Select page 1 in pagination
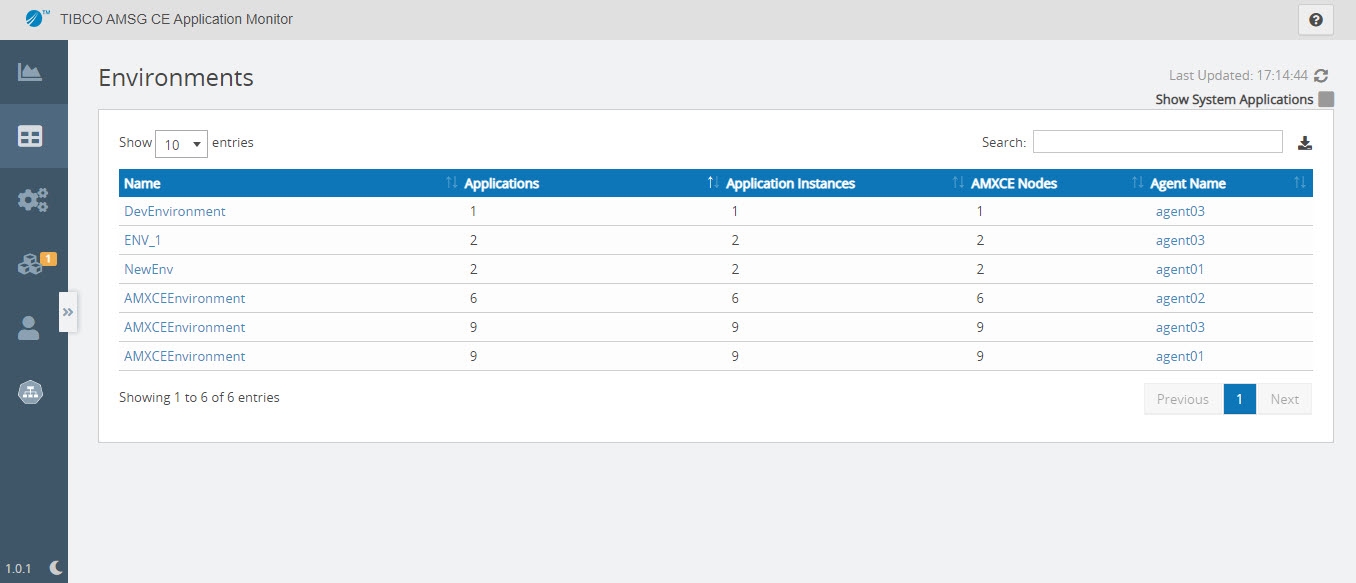The width and height of the screenshot is (1356, 583). point(1239,399)
